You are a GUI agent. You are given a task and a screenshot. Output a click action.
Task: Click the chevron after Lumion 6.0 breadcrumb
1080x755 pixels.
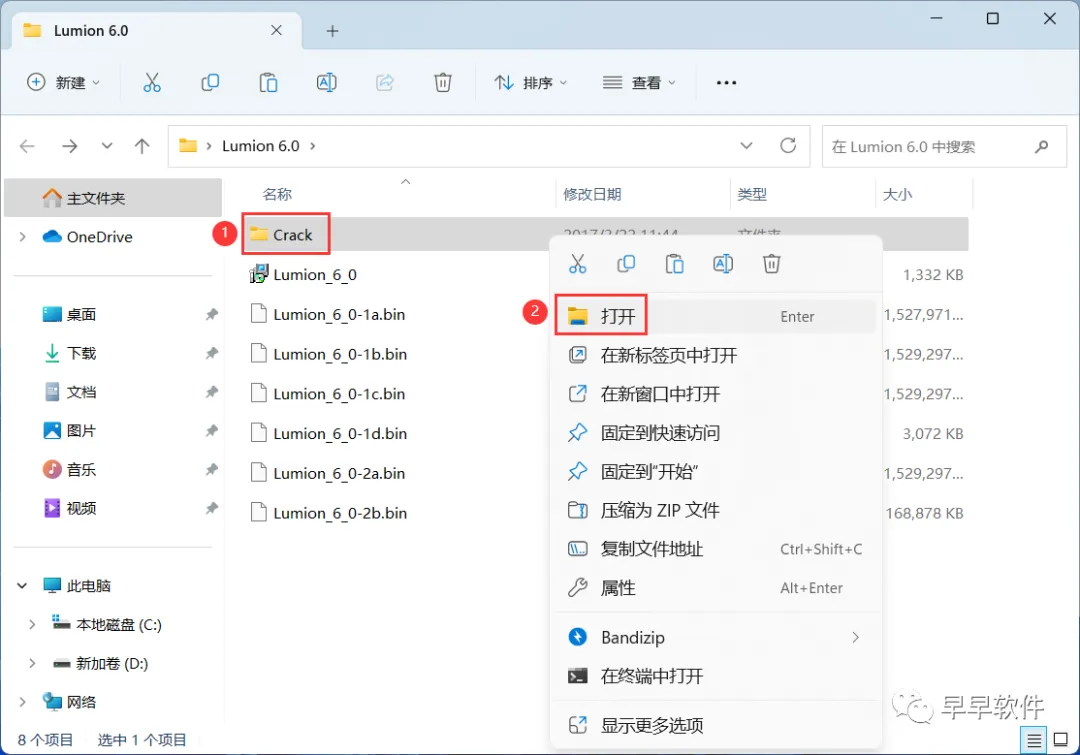313,146
